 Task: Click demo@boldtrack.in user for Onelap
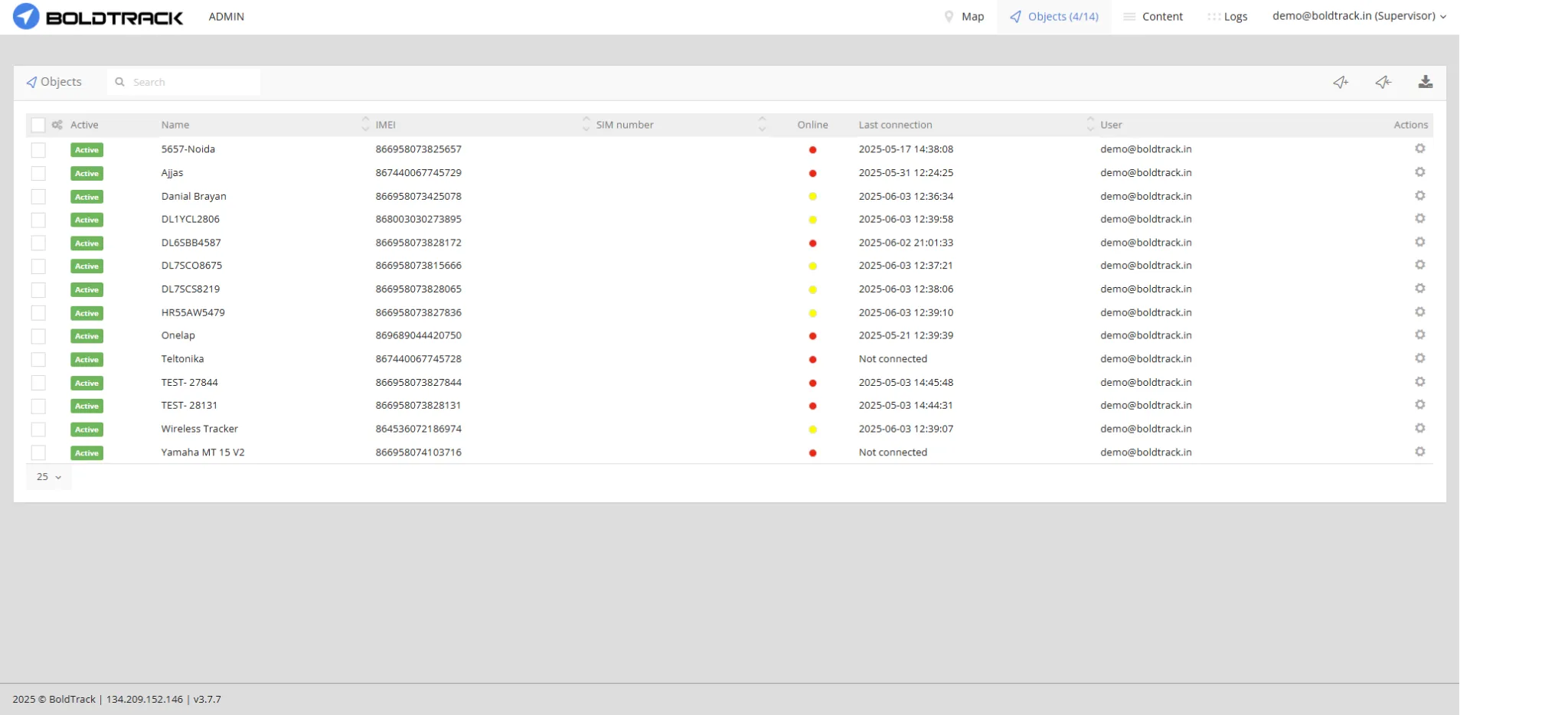[1146, 335]
